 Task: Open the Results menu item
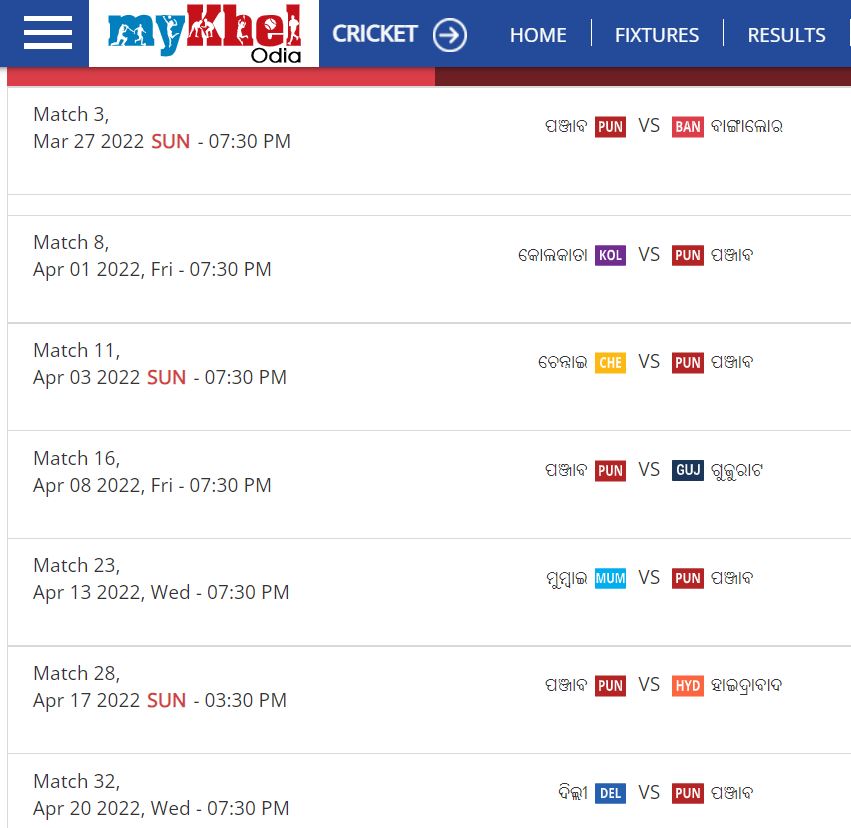(x=786, y=35)
